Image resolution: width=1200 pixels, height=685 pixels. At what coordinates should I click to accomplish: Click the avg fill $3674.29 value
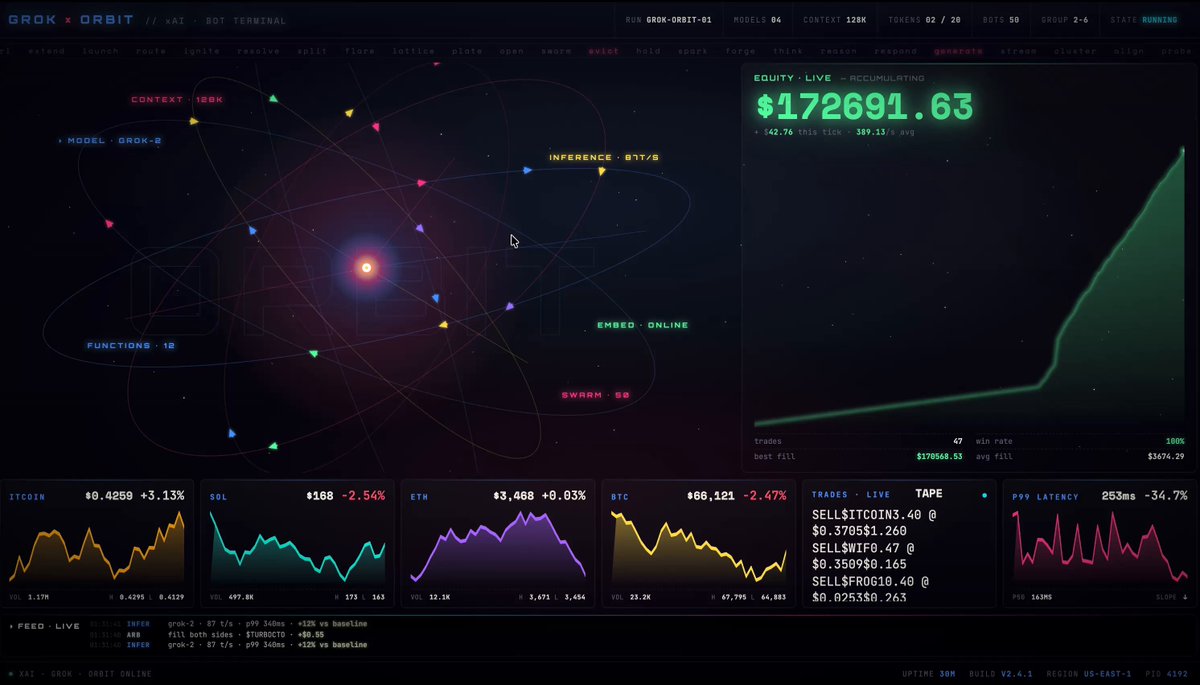1166,457
